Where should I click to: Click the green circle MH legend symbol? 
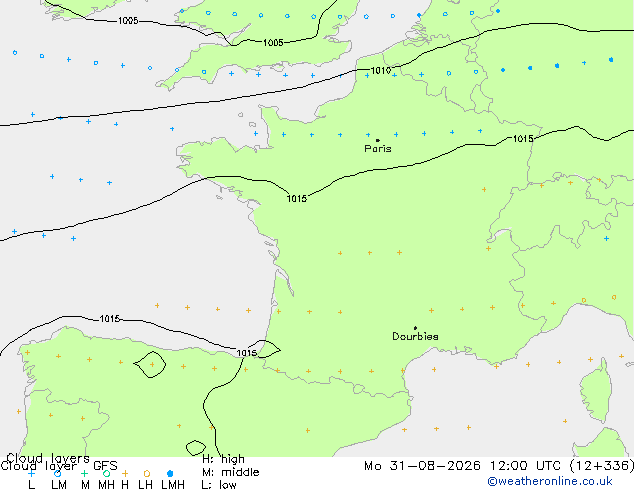click(106, 473)
